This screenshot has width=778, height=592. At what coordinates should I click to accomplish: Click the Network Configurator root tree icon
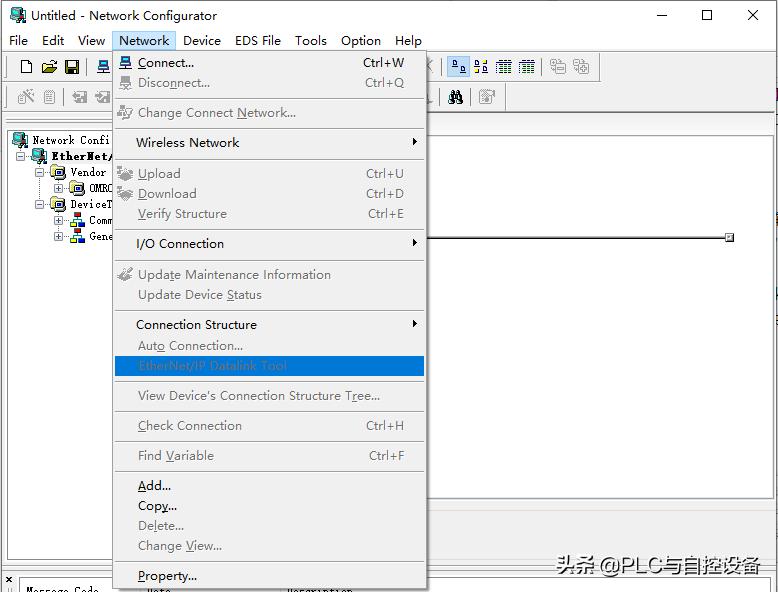tap(19, 140)
